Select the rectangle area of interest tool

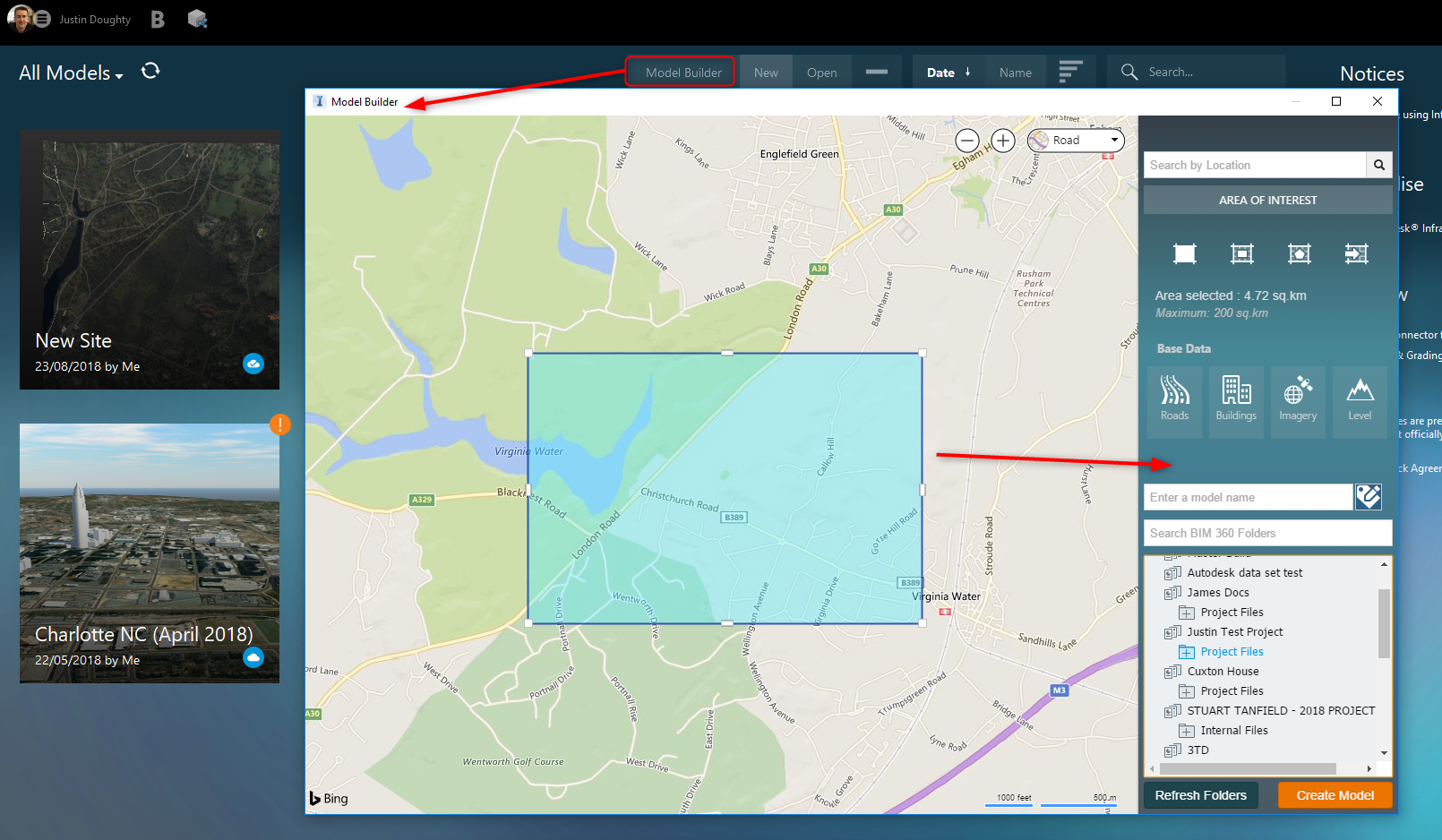[x=1242, y=254]
